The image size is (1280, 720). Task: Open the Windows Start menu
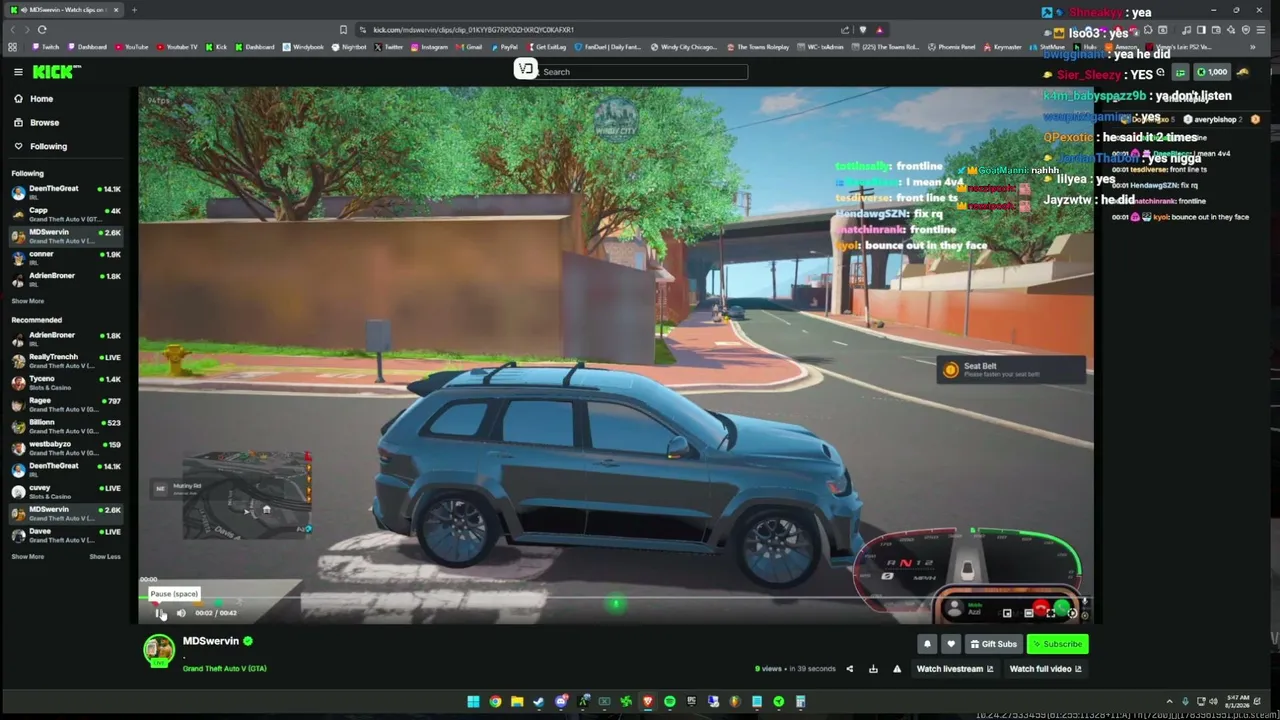473,702
